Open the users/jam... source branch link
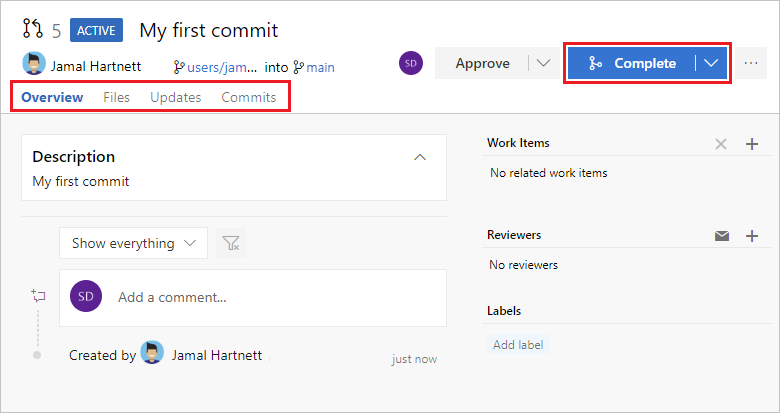The height and width of the screenshot is (413, 780). [215, 67]
